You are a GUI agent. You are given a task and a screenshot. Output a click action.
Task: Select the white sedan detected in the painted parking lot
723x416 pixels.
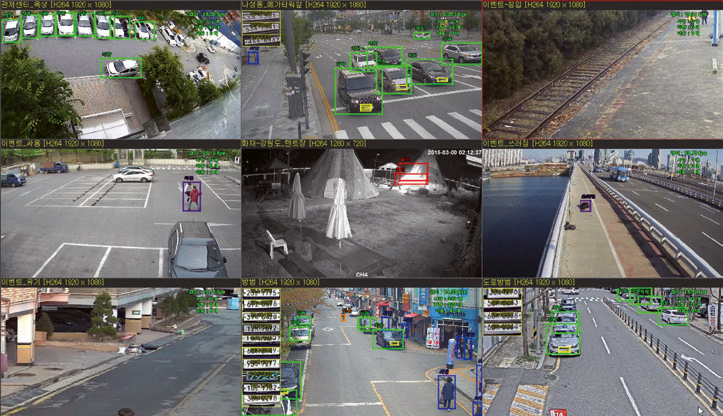133,175
